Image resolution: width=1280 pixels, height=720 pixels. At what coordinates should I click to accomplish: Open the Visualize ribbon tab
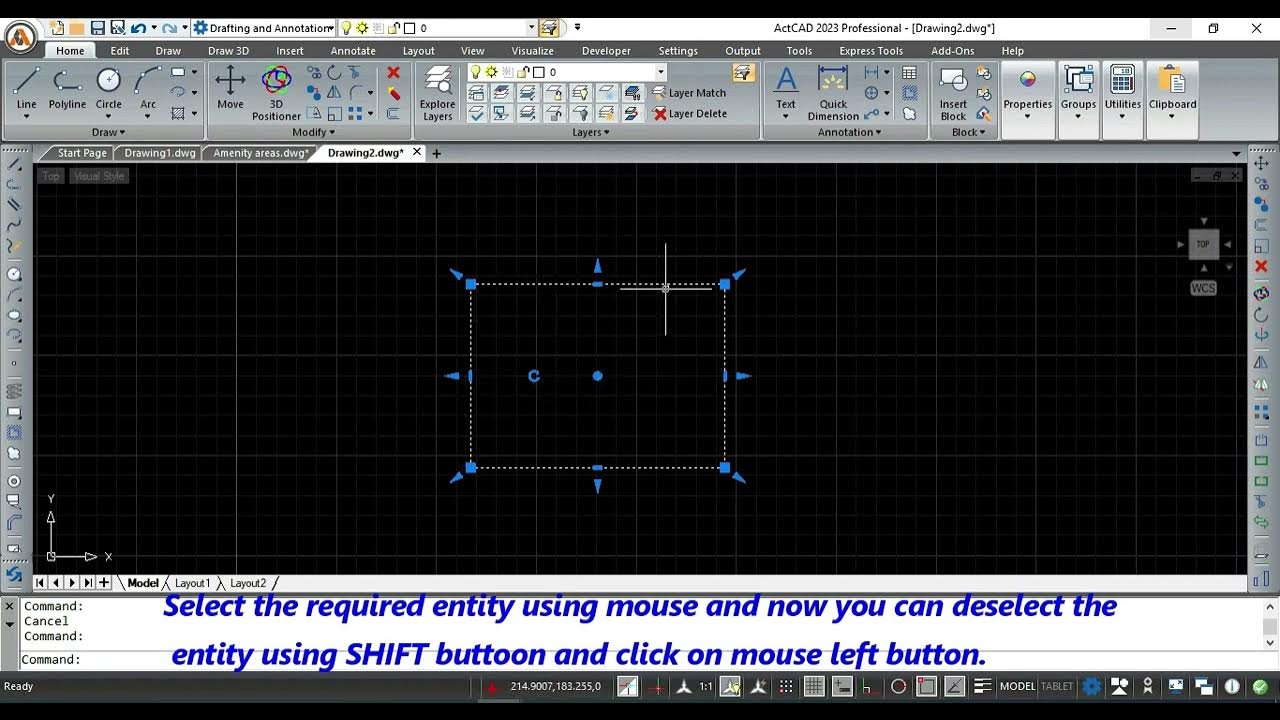click(x=532, y=51)
